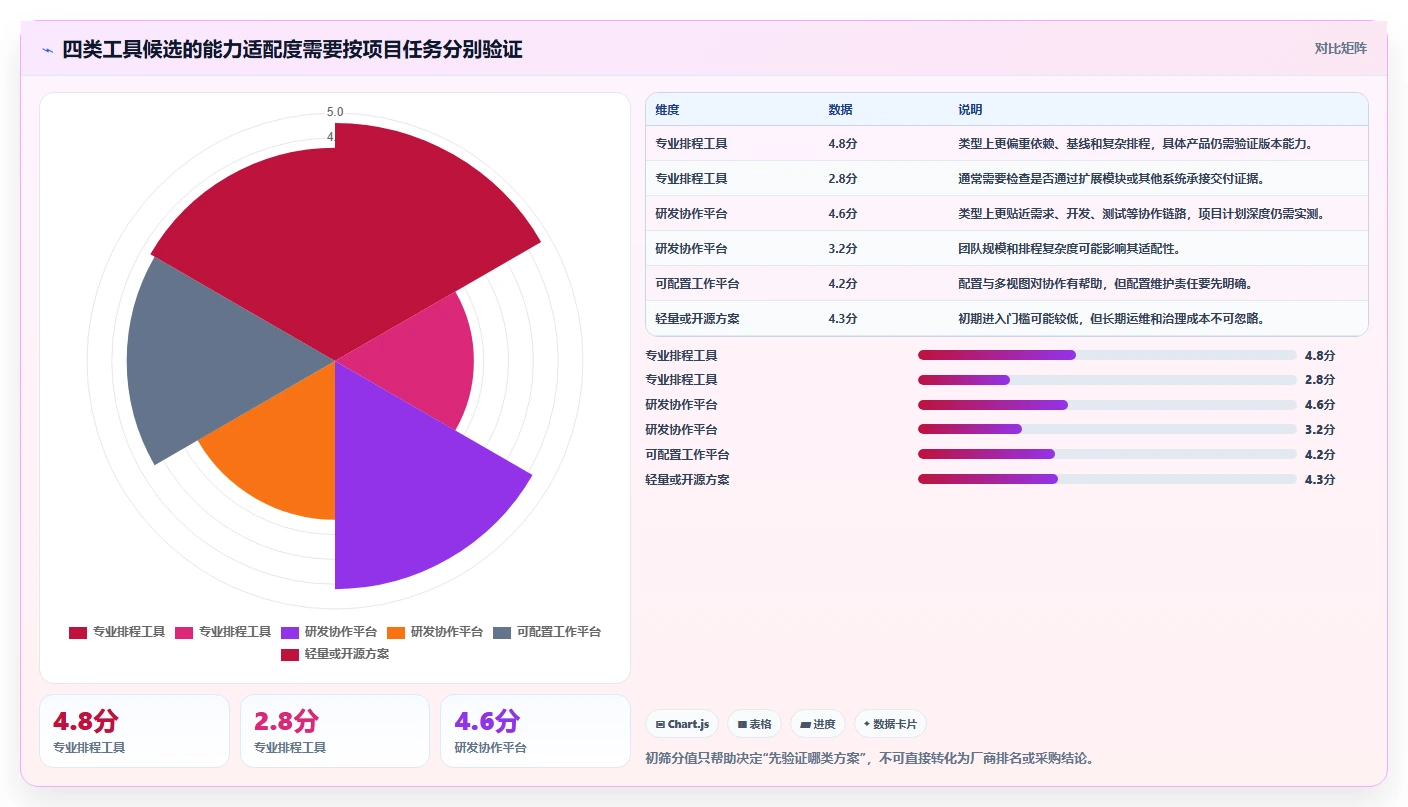Click the 数据 column header

point(840,110)
